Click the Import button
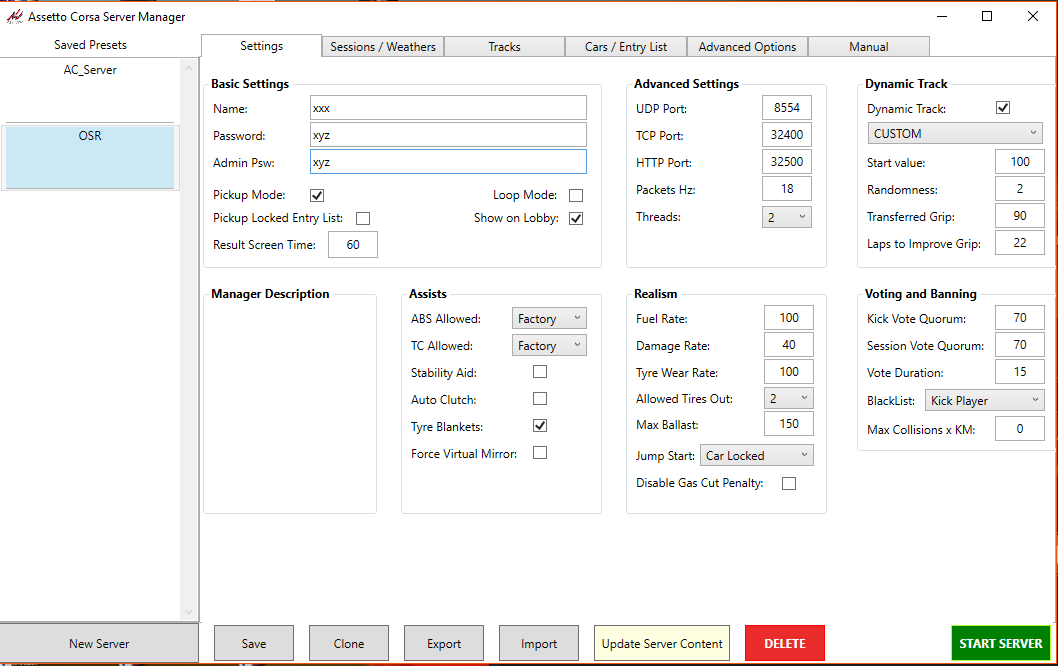The width and height of the screenshot is (1058, 666). point(538,644)
